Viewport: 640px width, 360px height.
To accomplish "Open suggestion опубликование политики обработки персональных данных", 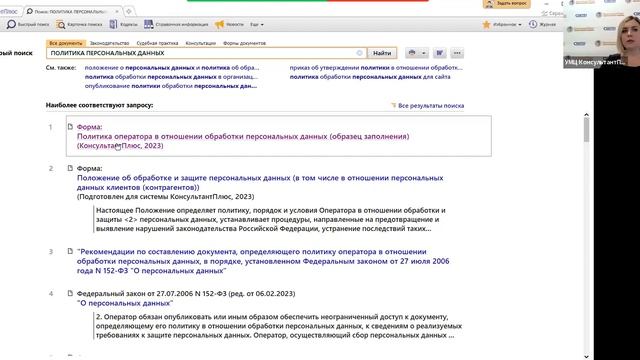I will click(x=171, y=86).
